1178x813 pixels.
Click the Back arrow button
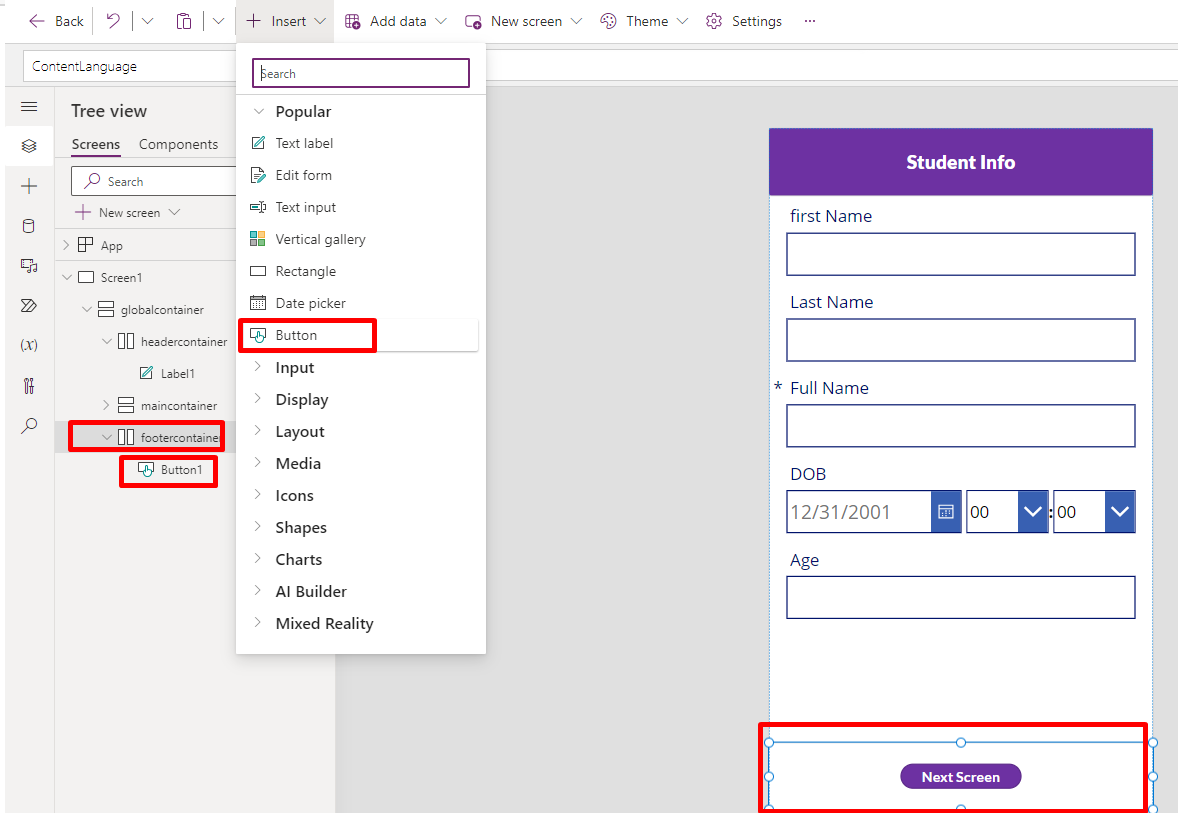[x=56, y=21]
